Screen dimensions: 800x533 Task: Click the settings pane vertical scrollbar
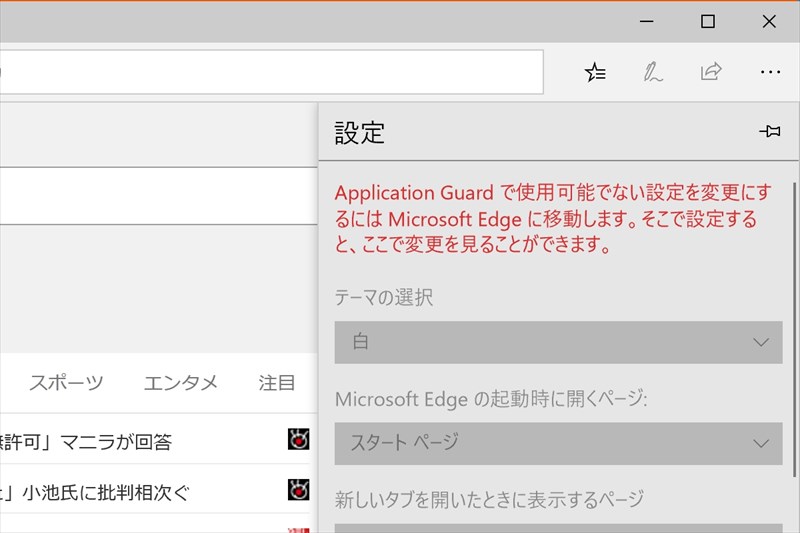794,329
